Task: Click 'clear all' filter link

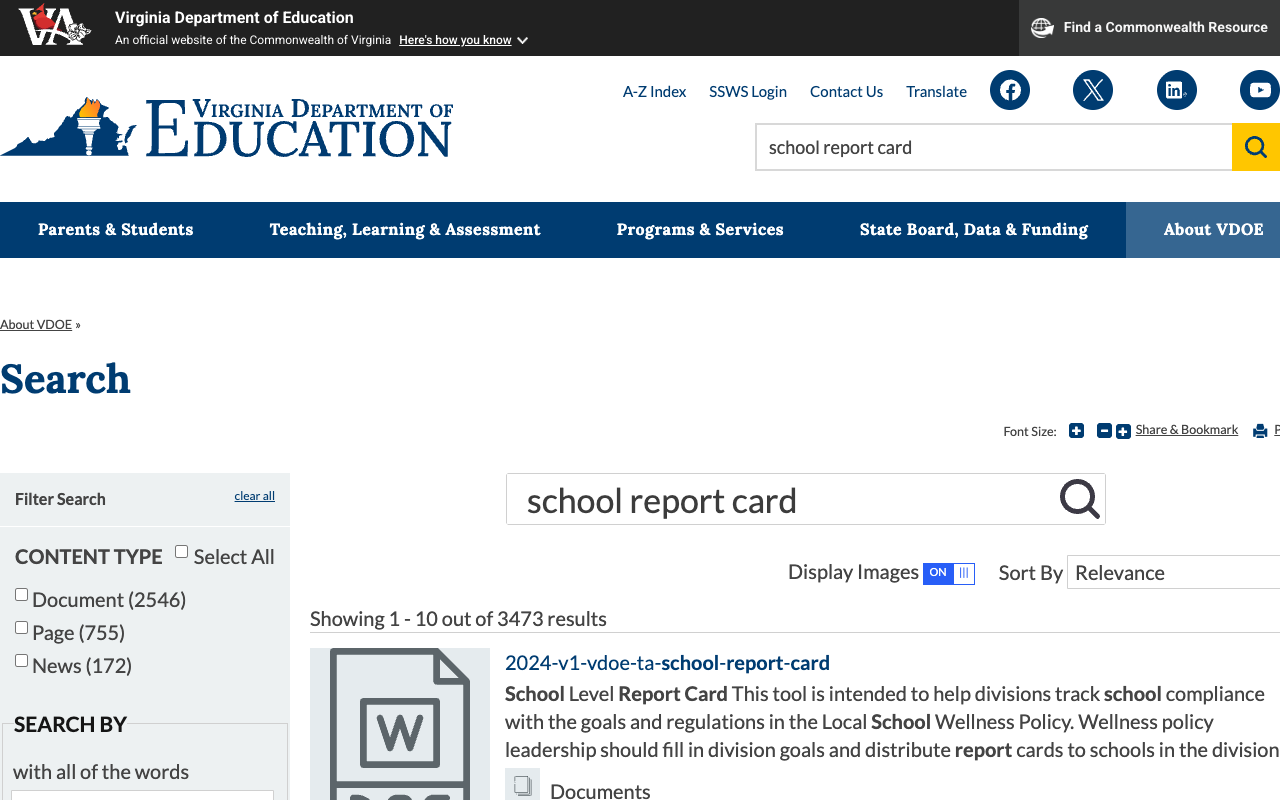Action: tap(255, 496)
